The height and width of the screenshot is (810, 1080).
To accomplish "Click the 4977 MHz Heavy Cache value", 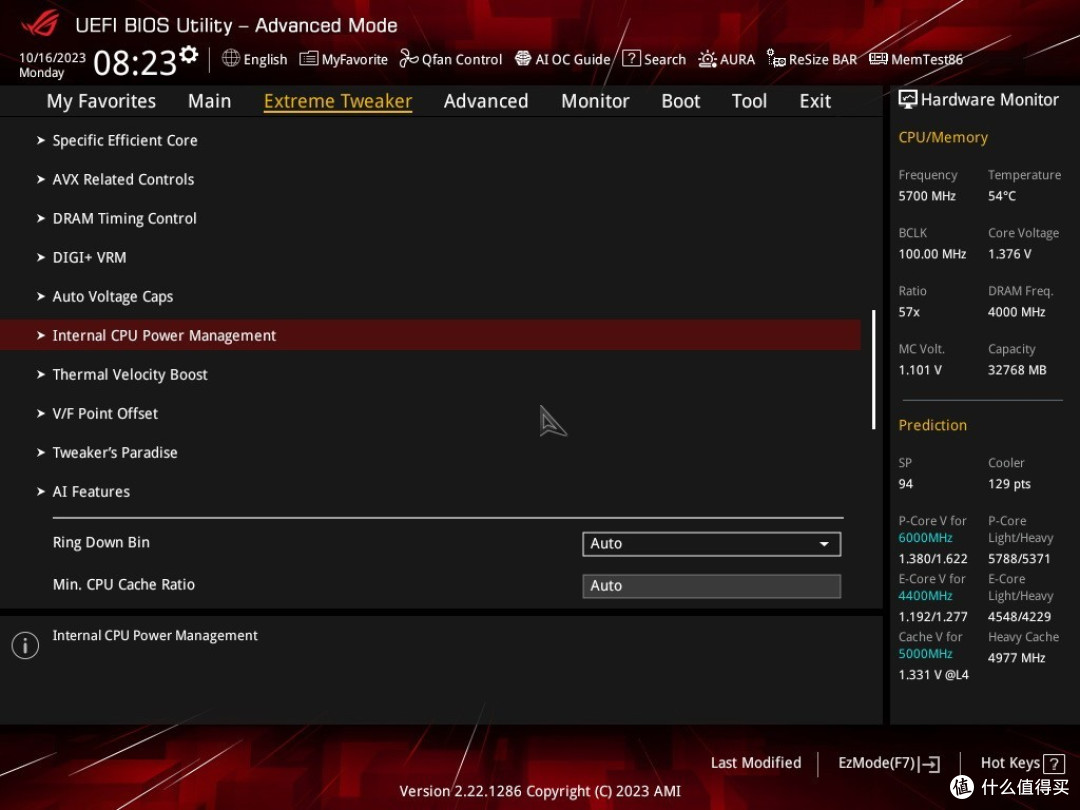I will (x=1017, y=658).
